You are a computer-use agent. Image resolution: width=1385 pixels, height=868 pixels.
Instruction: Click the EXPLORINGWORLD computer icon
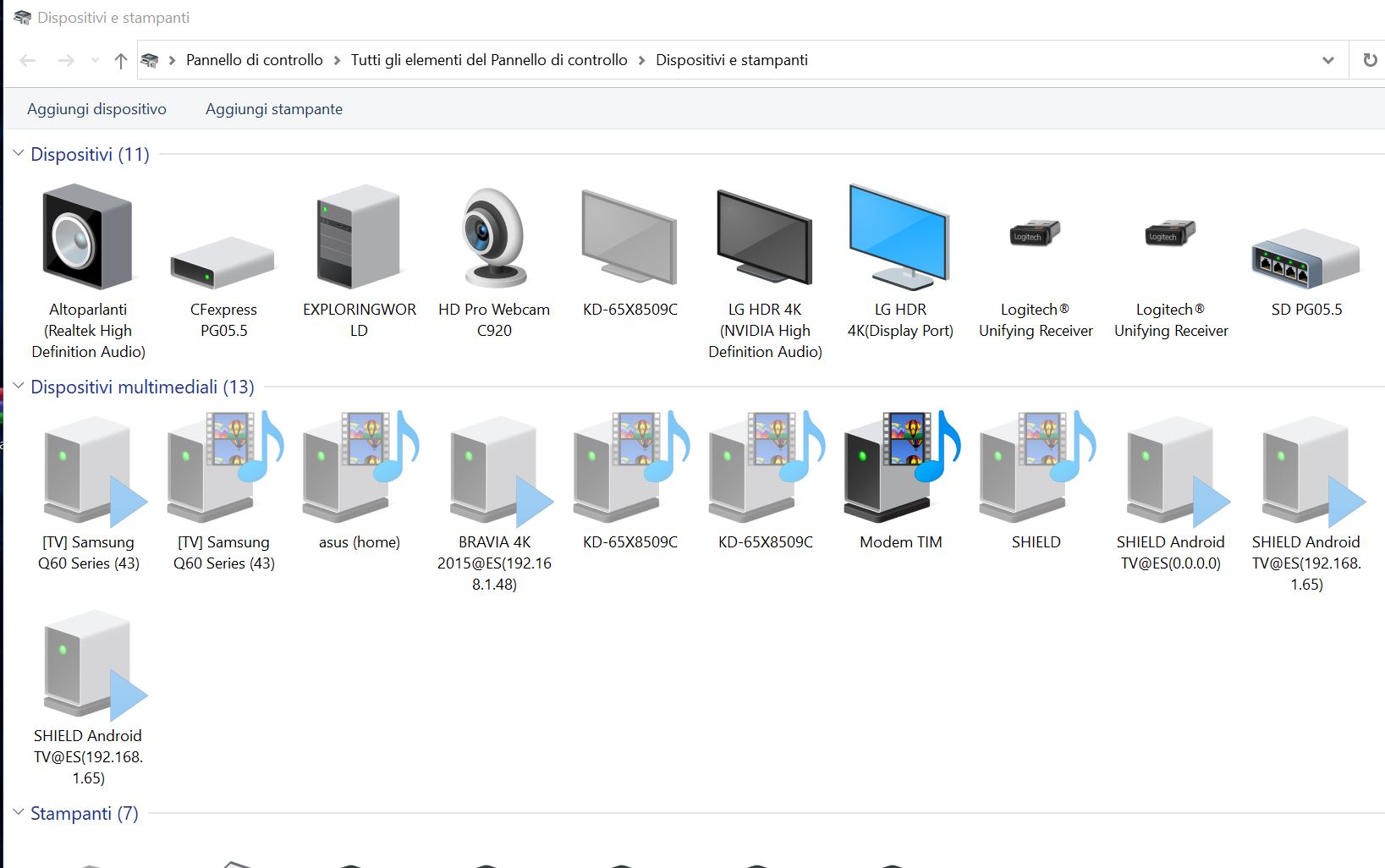click(x=359, y=237)
